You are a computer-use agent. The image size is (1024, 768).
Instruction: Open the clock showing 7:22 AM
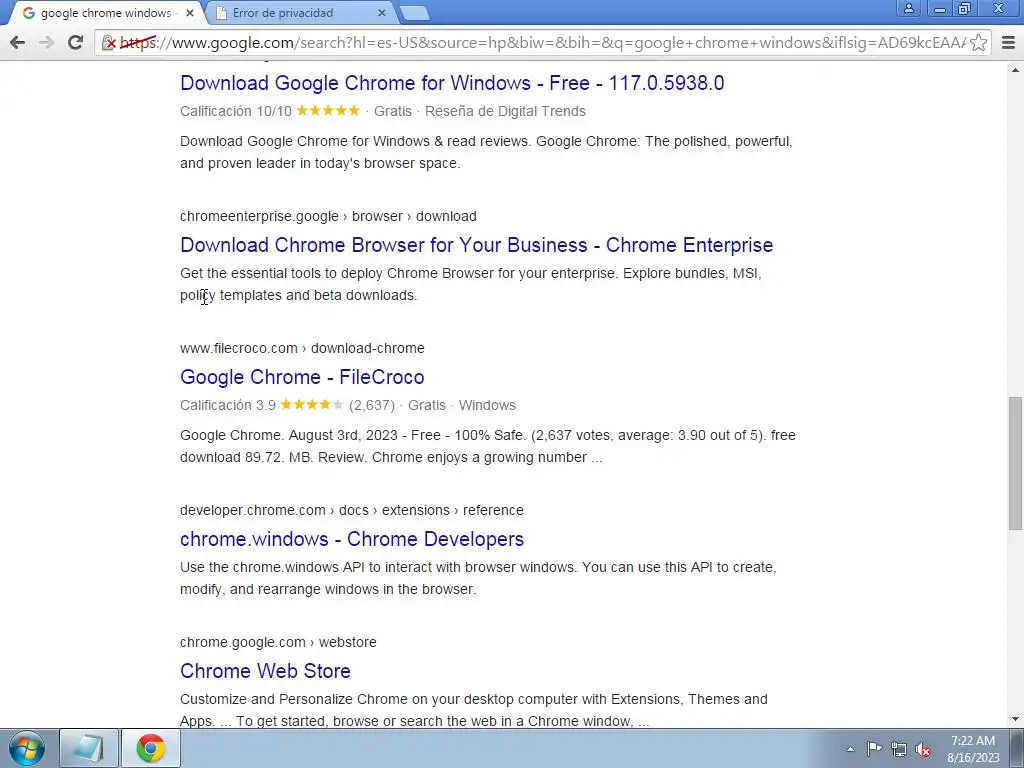[x=973, y=749]
